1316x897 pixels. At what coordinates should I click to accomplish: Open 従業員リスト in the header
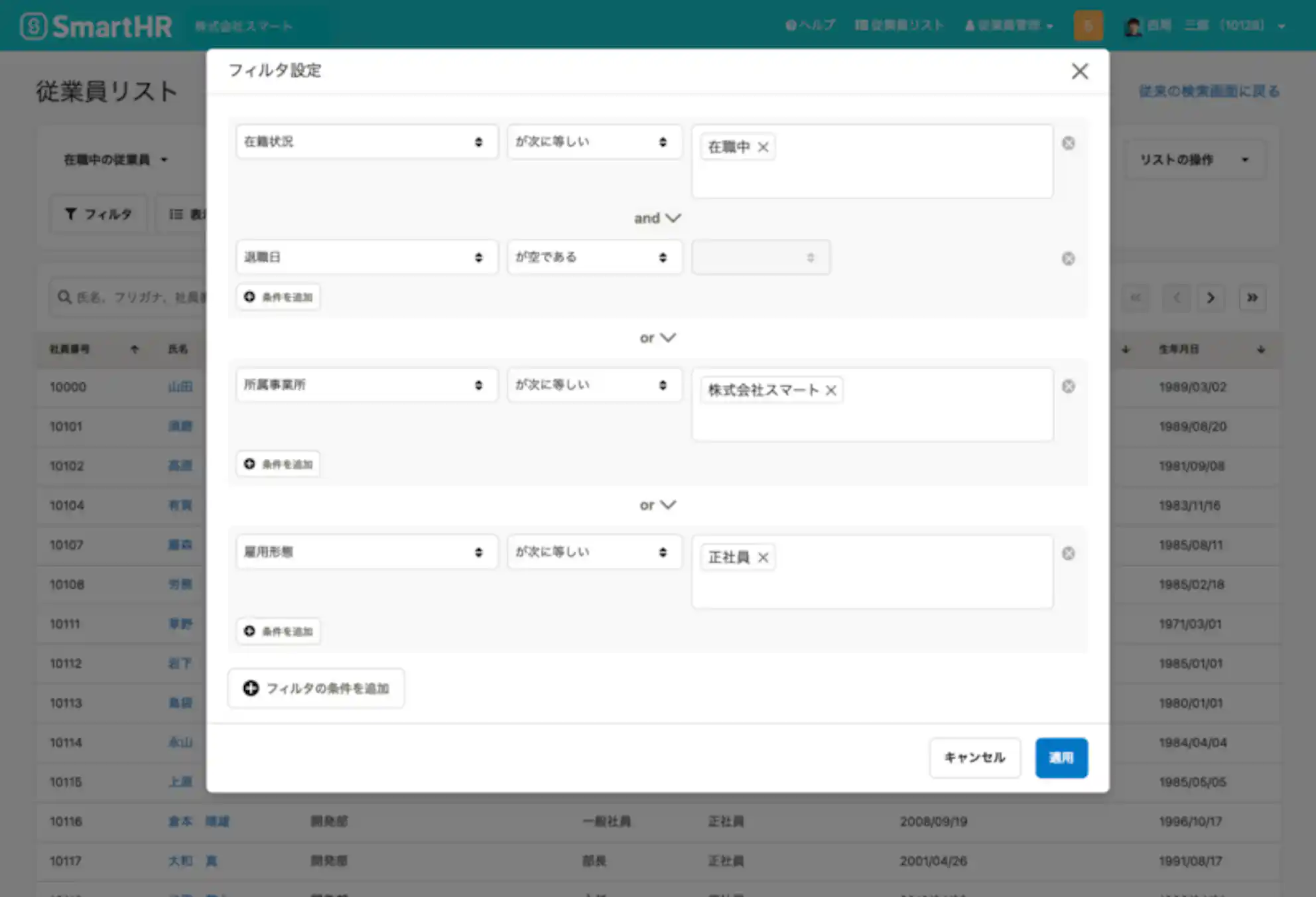899,25
